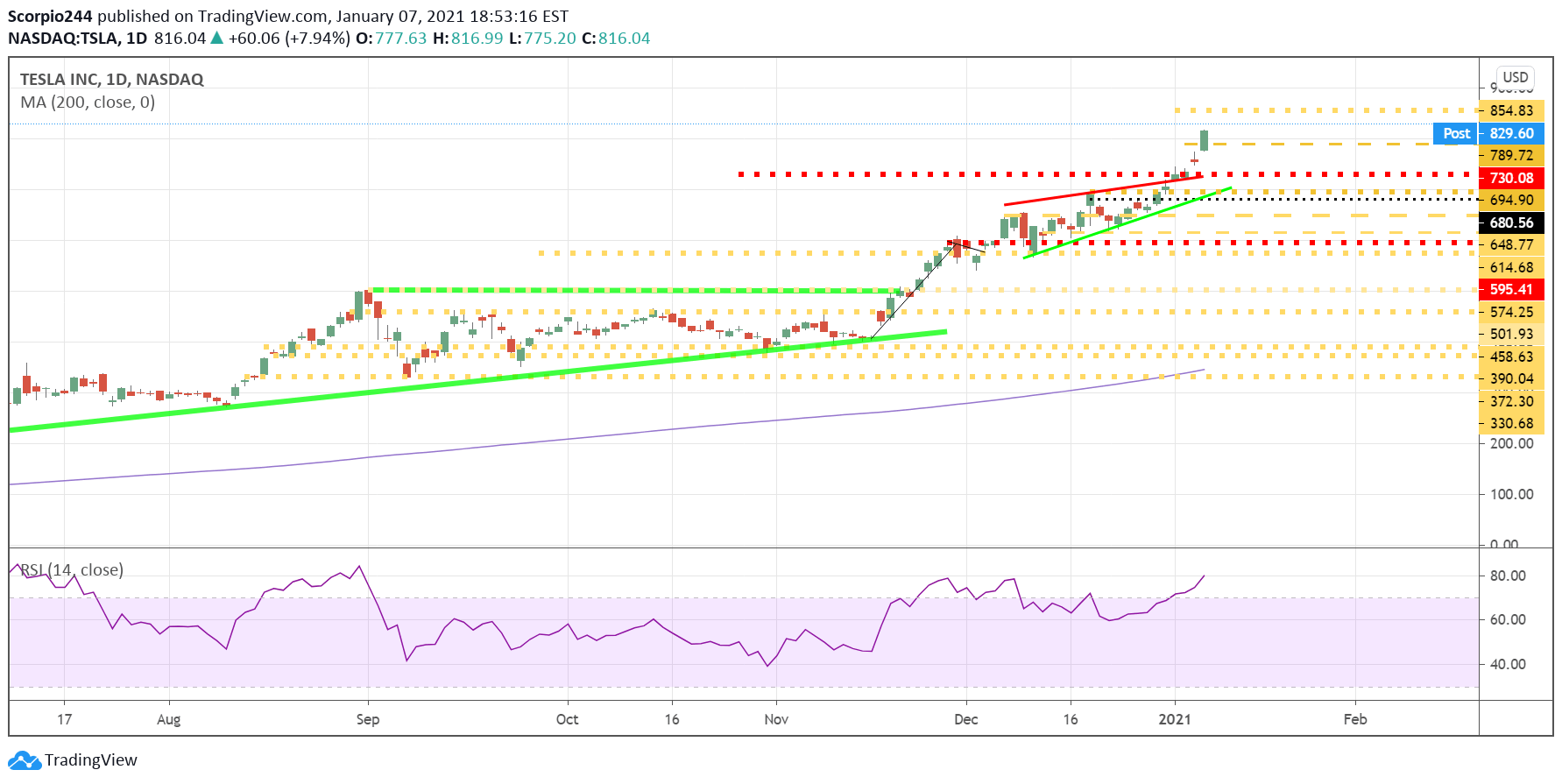The height and width of the screenshot is (784, 1562).
Task: Select the 501.93 price level label
Action: coord(1512,334)
